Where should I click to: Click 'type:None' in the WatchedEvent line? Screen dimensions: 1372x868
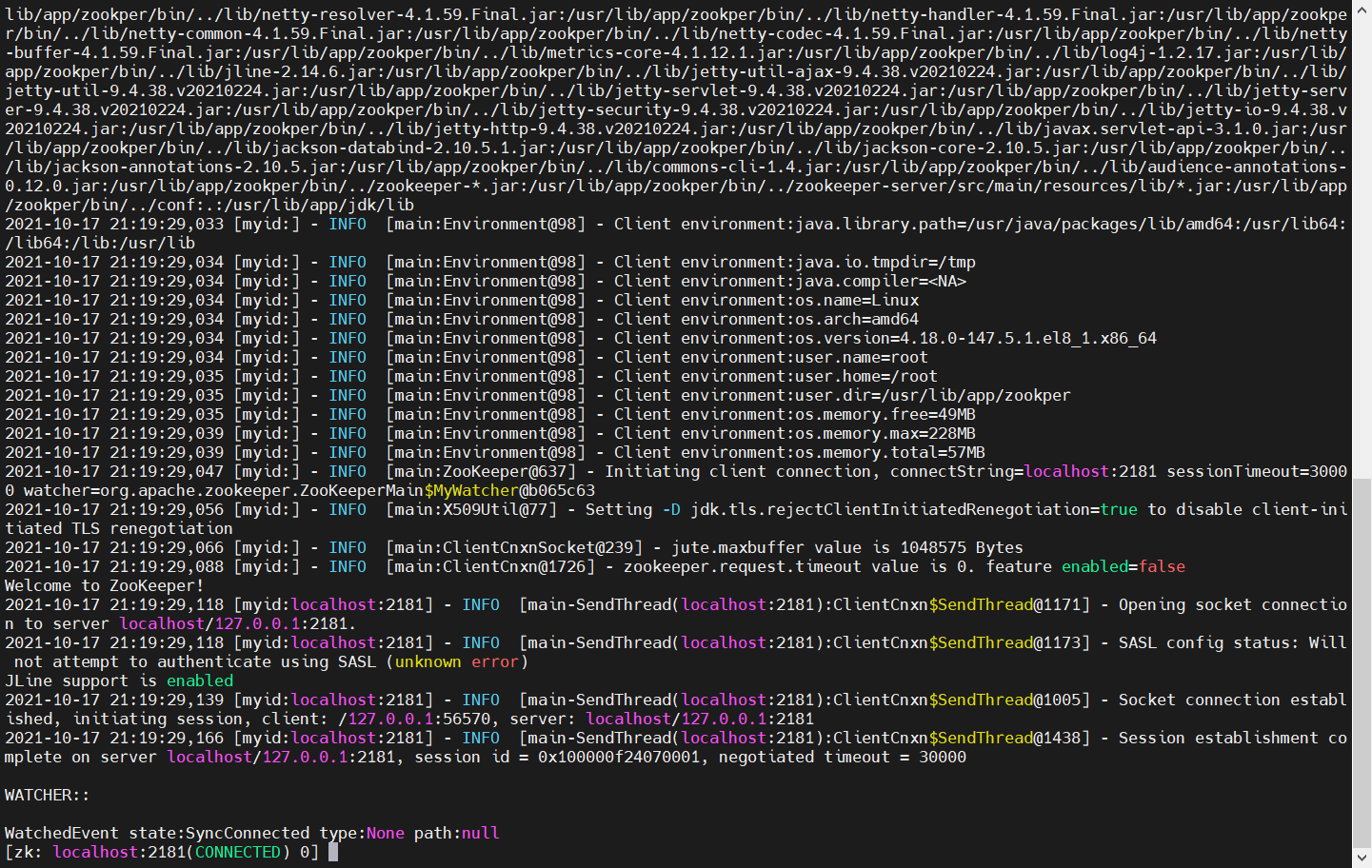point(362,833)
